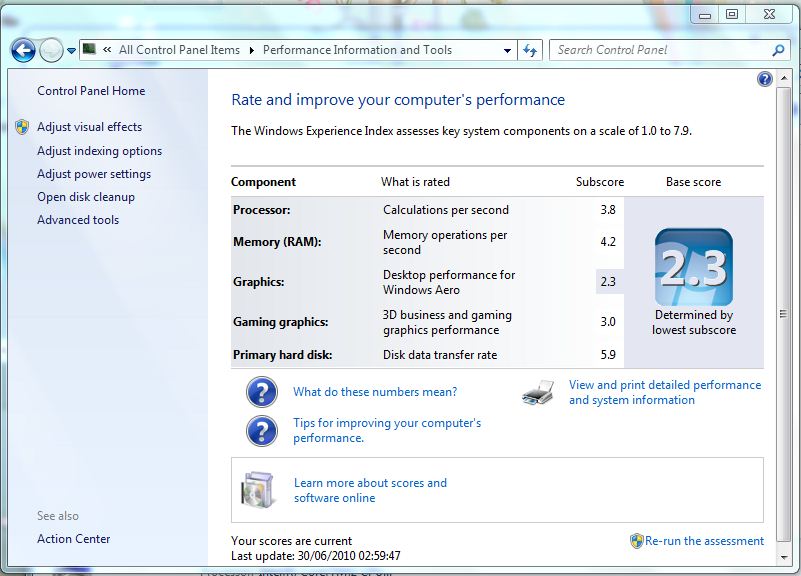Minimize the Control Panel window
The width and height of the screenshot is (801, 576).
704,15
